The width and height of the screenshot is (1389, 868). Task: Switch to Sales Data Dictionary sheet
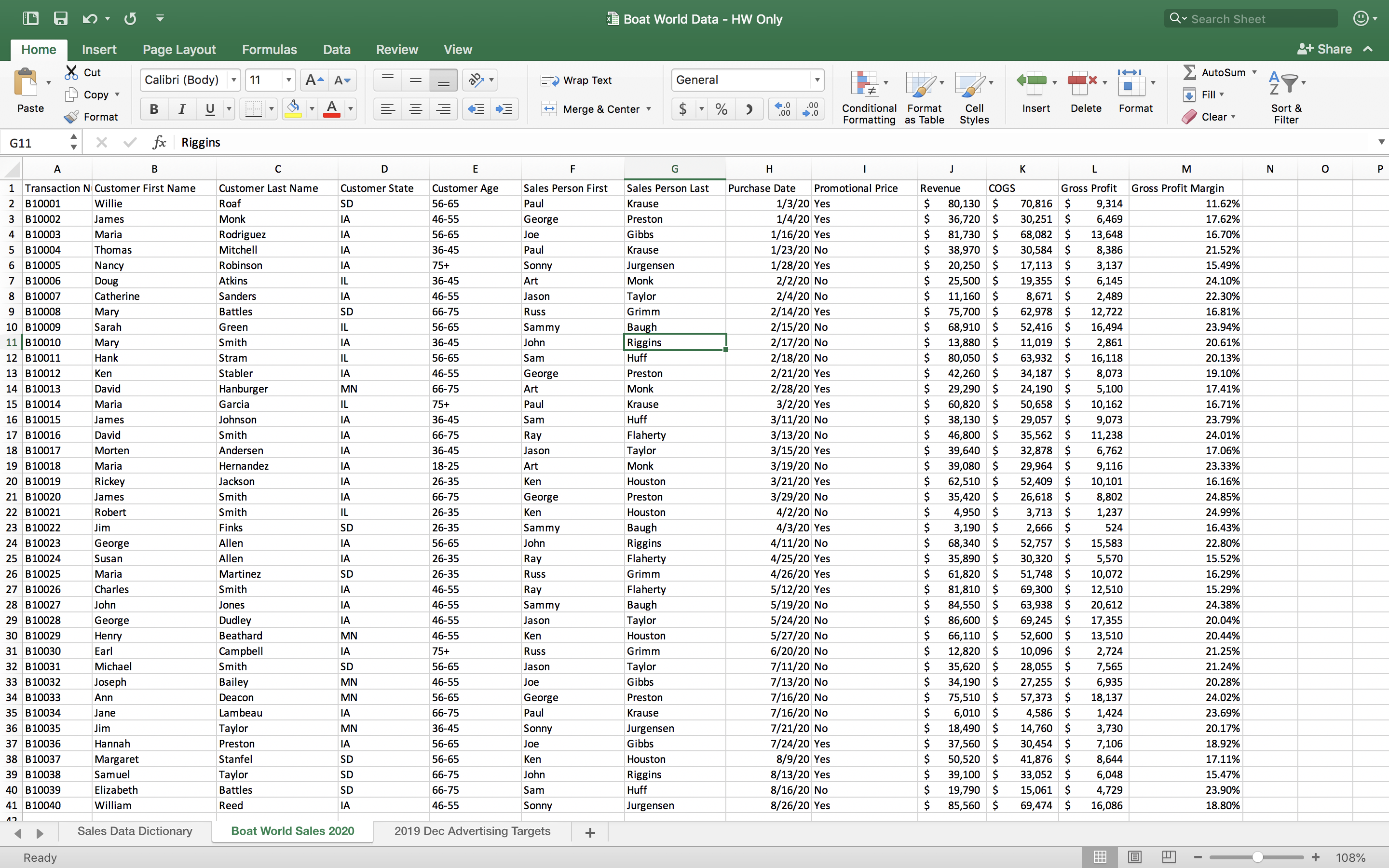(x=135, y=831)
